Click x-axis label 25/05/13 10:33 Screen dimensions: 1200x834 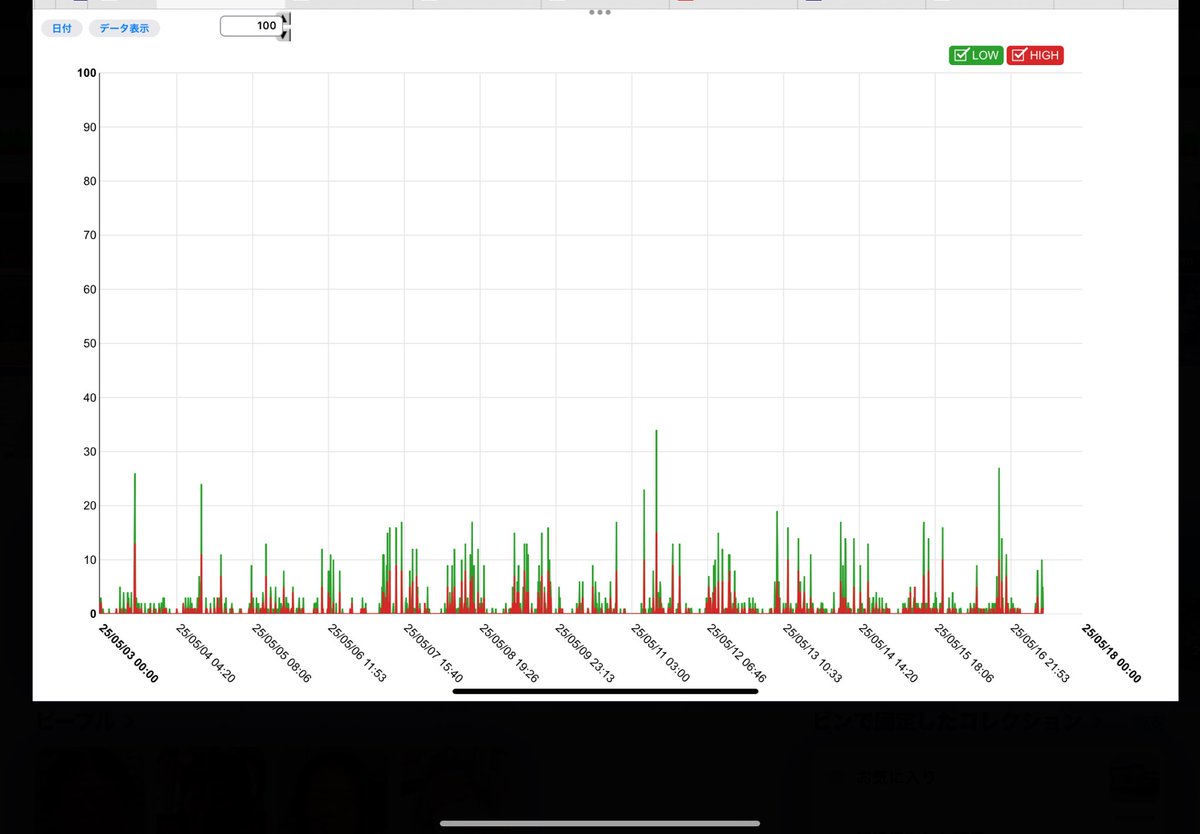click(812, 653)
